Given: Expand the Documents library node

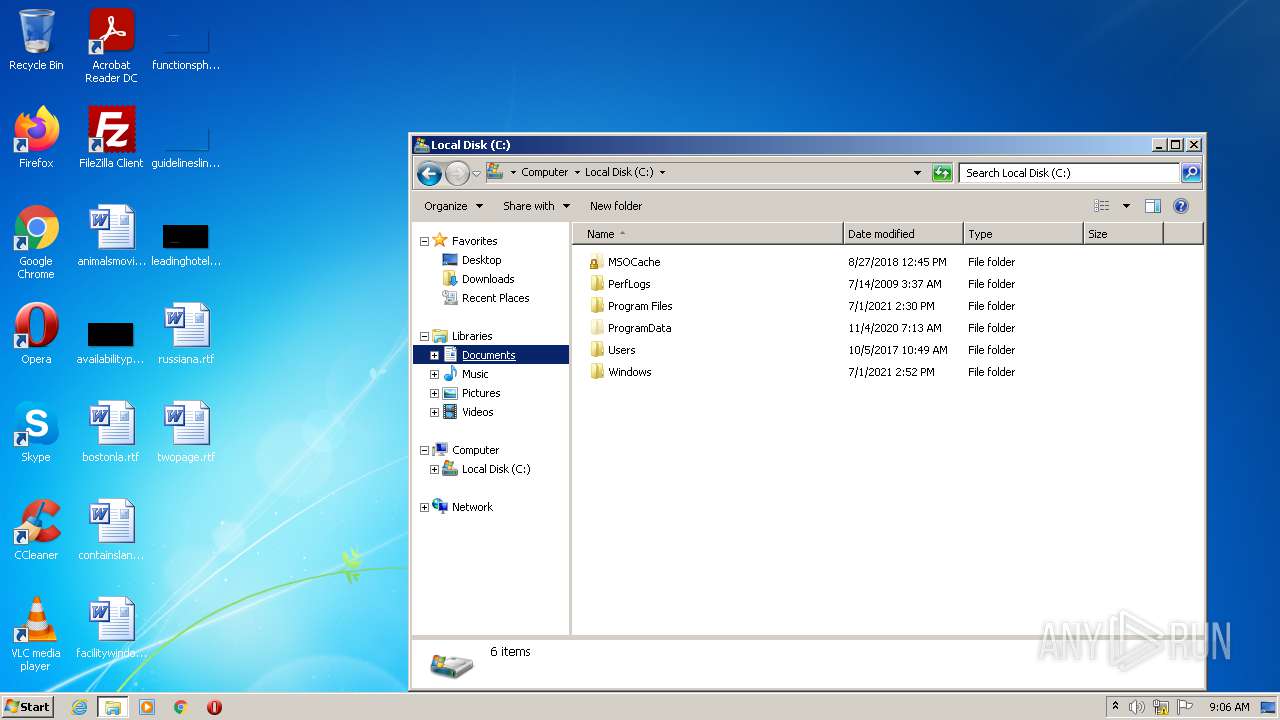Looking at the screenshot, I should pyautogui.click(x=434, y=355).
